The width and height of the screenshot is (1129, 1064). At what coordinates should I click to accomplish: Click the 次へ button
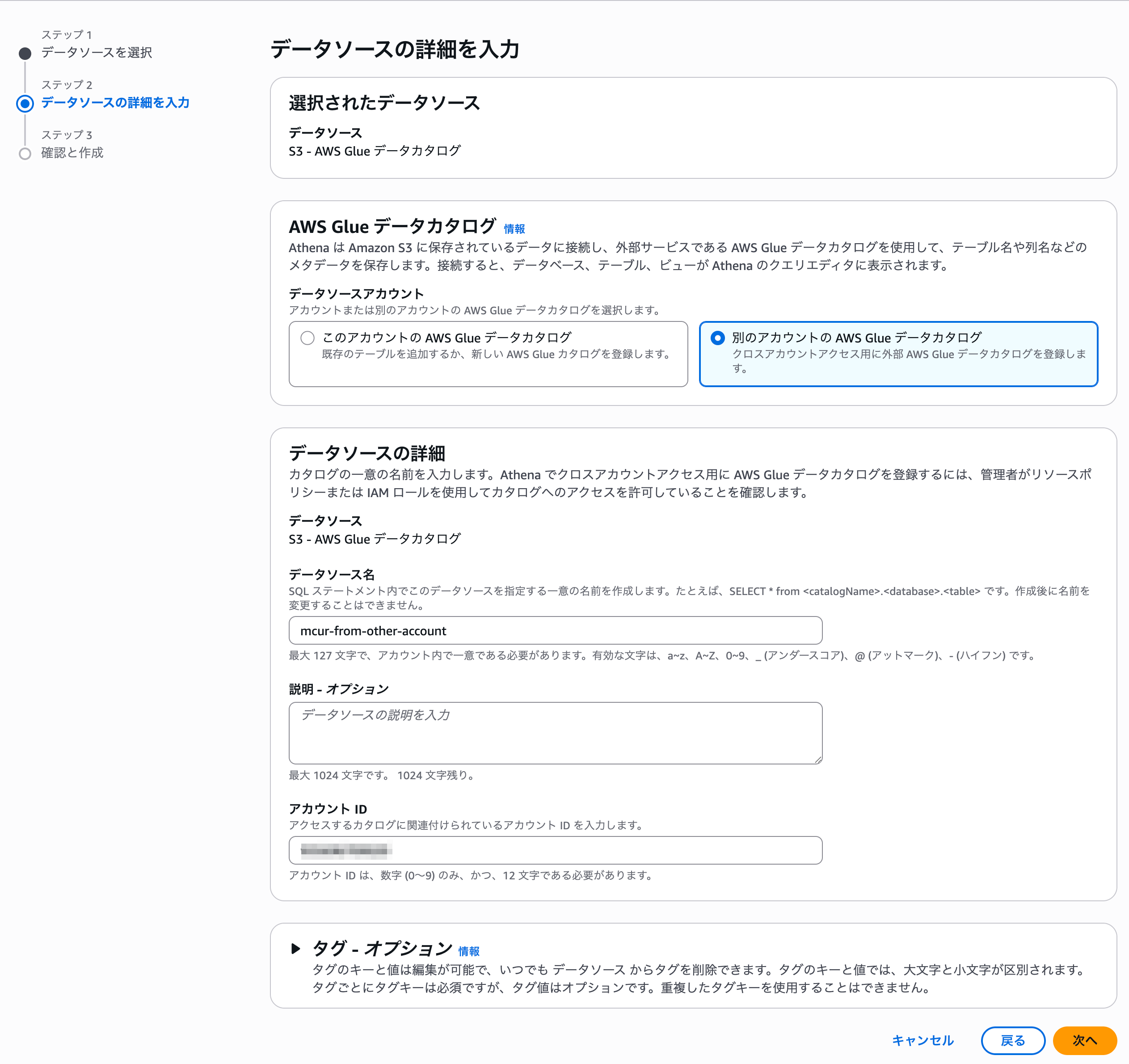click(x=1084, y=1040)
